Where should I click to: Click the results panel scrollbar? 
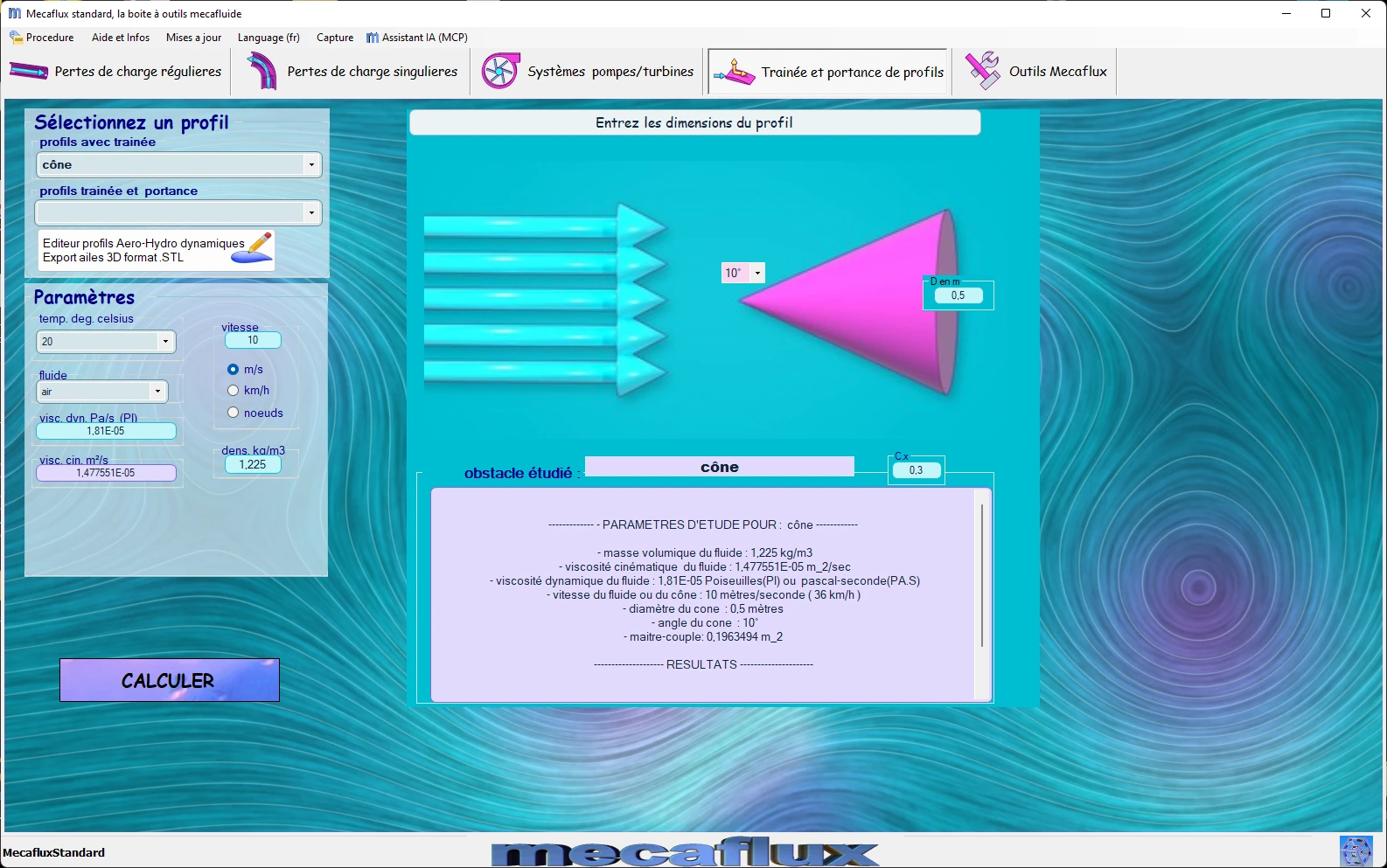(982, 575)
